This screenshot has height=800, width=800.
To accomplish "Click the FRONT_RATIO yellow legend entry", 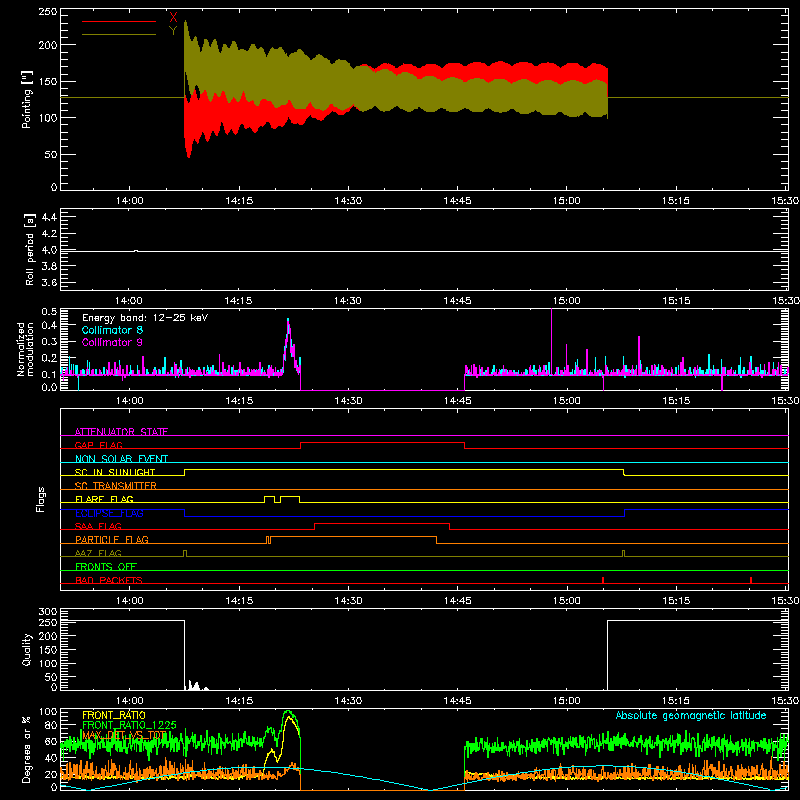I will 114,715.
